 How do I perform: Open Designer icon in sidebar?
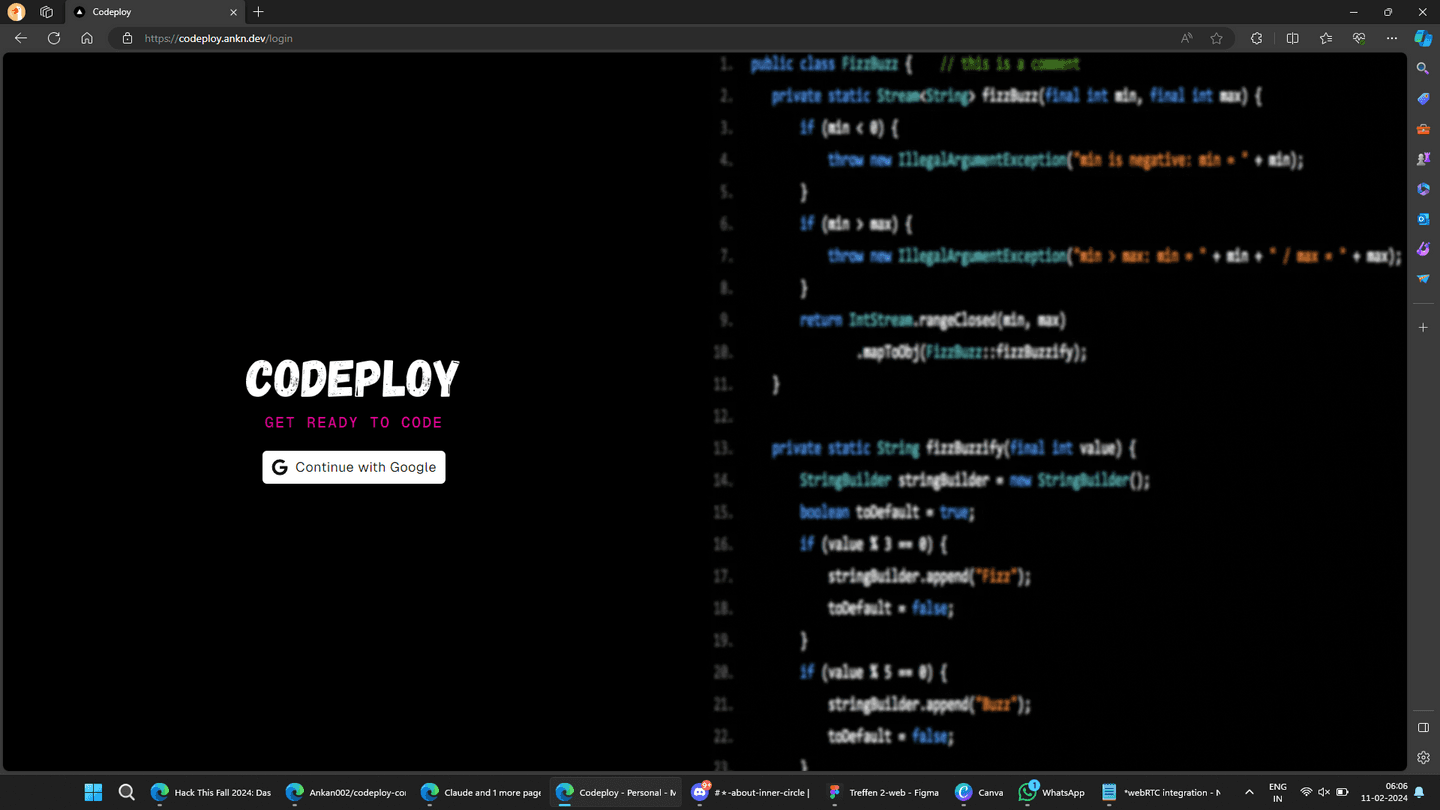[x=1423, y=249]
